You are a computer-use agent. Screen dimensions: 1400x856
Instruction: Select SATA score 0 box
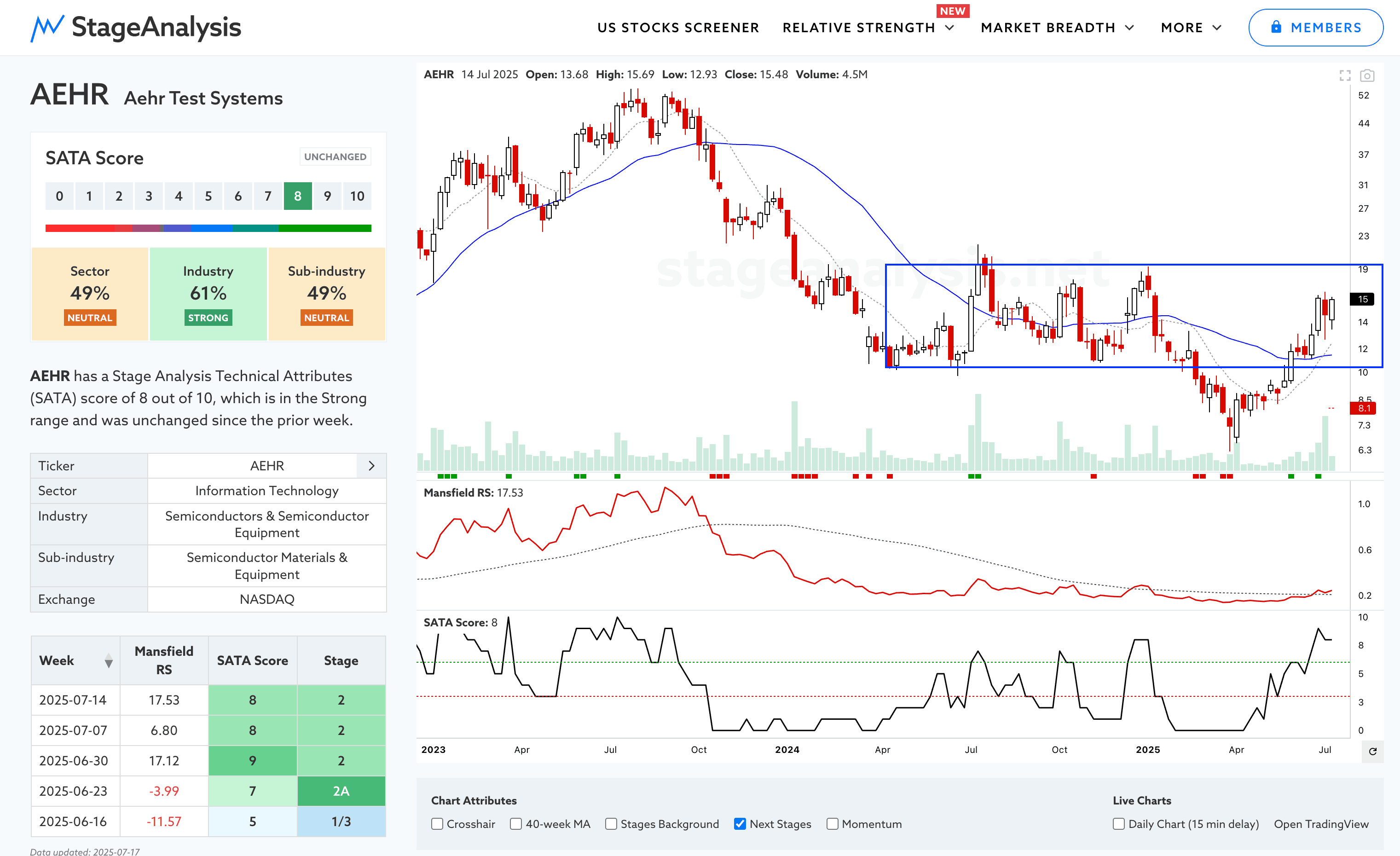(60, 196)
